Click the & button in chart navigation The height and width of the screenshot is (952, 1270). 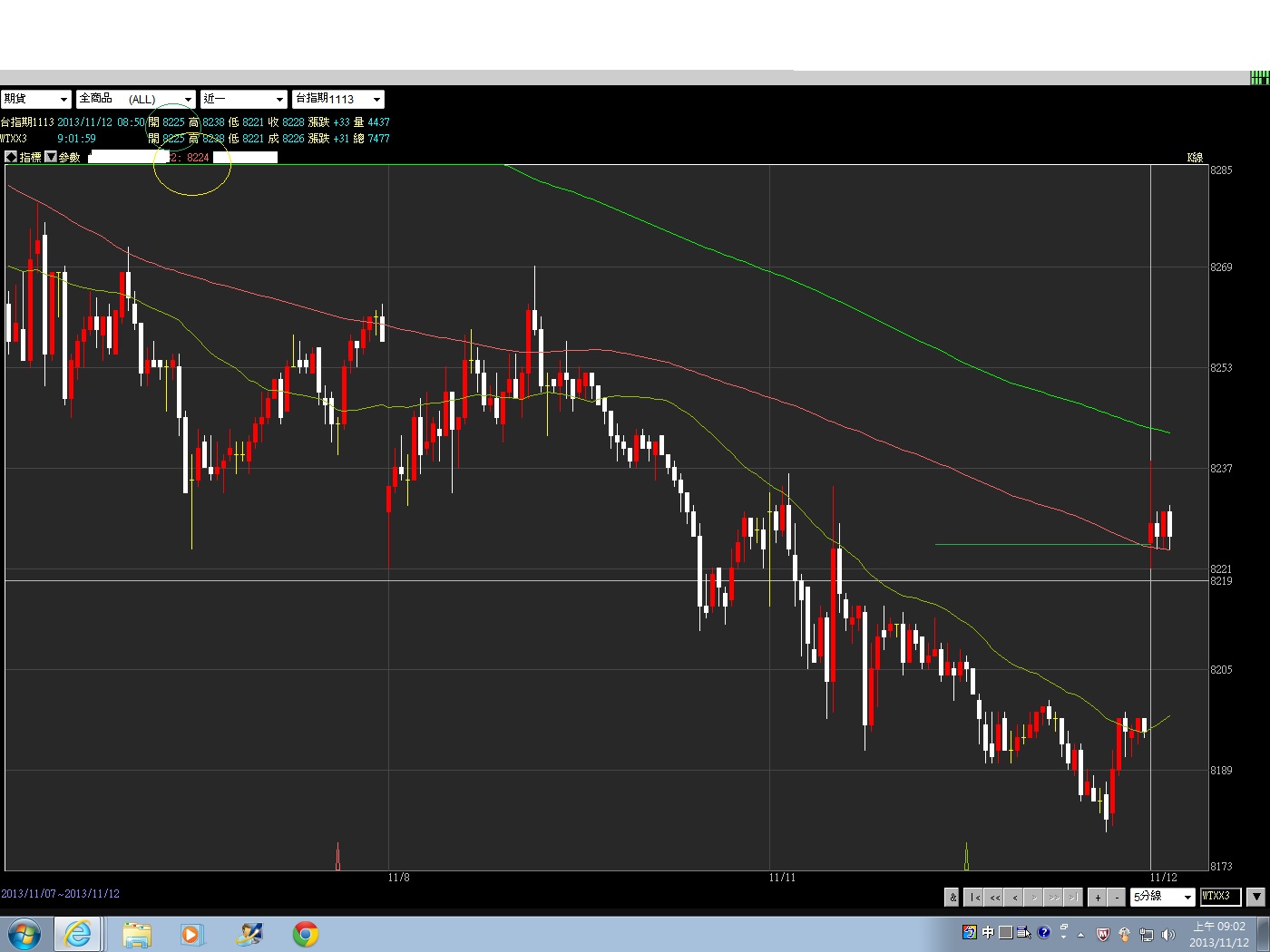pos(952,897)
